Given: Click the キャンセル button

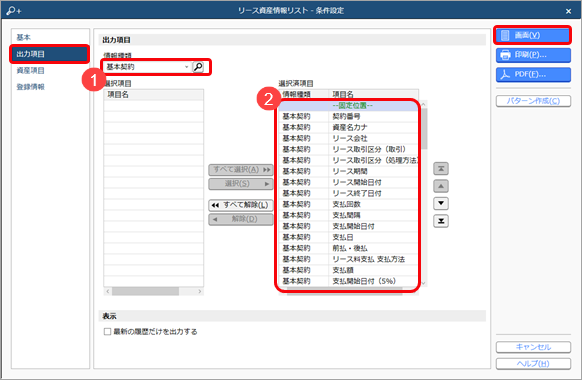Looking at the screenshot, I should (x=533, y=347).
